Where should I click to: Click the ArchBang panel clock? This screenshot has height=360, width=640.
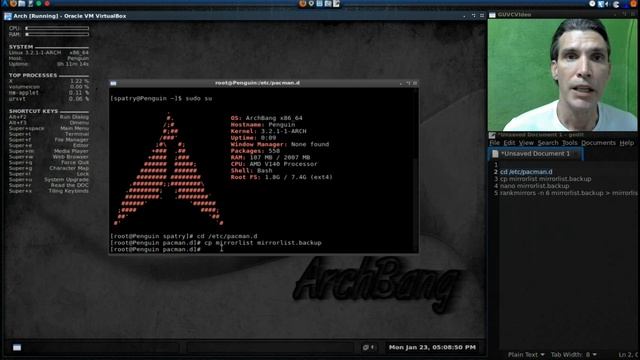432,347
